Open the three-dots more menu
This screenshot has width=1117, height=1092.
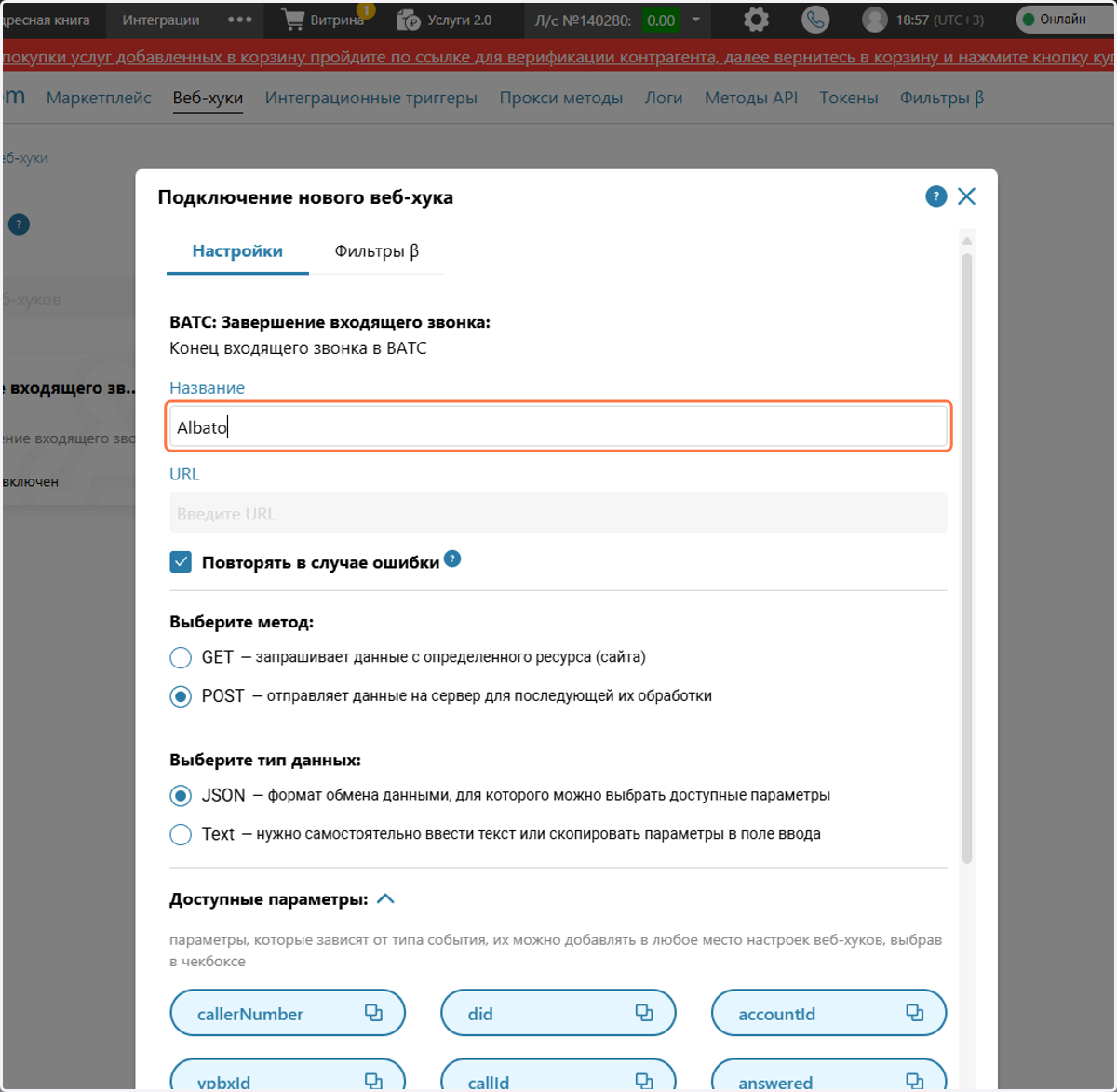coord(240,20)
